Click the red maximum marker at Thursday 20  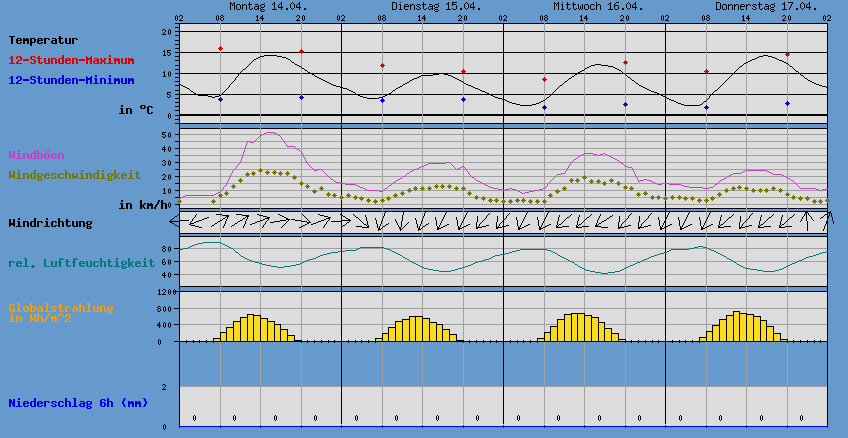pyautogui.click(x=787, y=54)
